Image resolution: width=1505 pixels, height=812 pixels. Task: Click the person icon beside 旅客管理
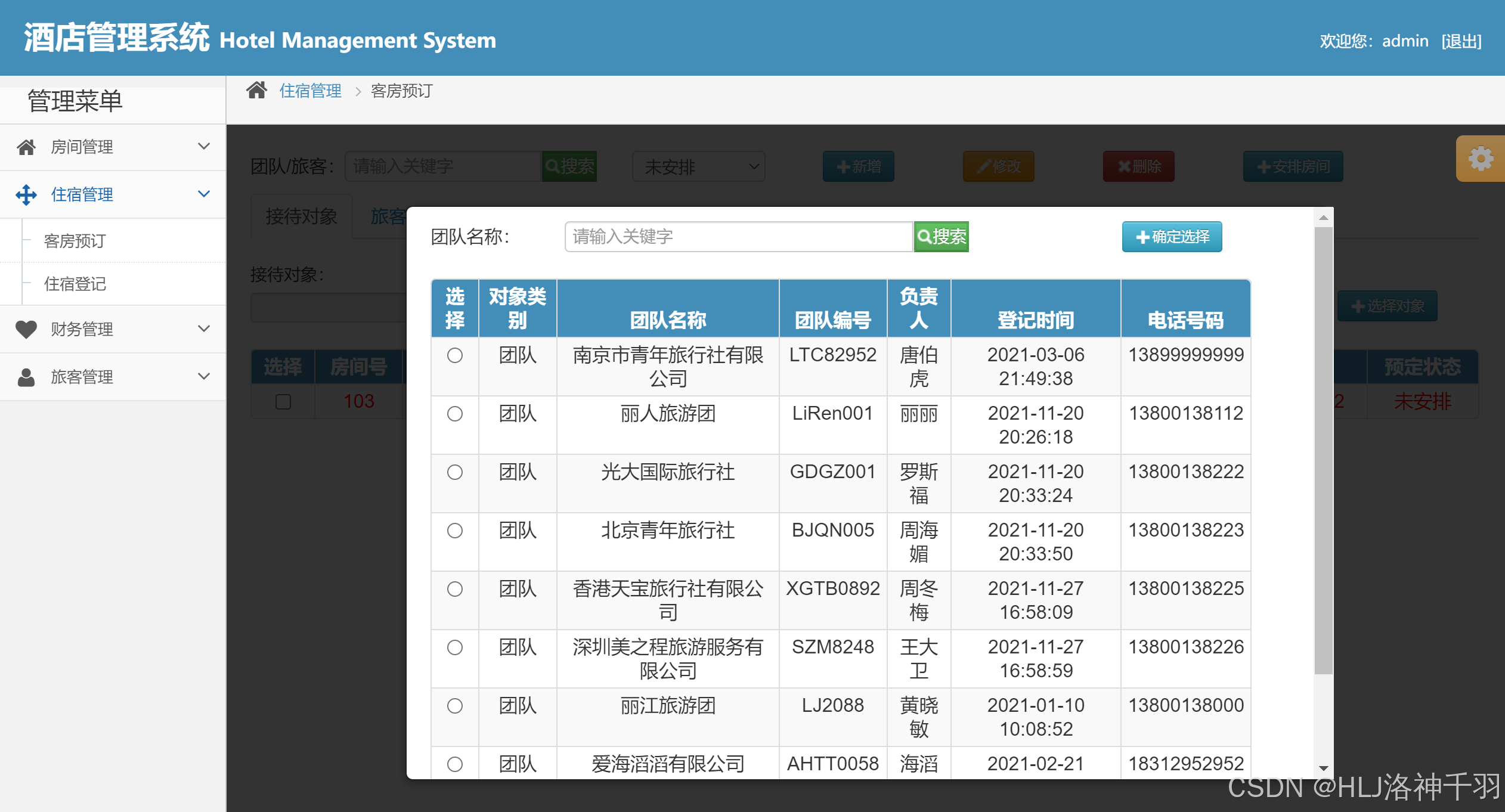point(26,377)
